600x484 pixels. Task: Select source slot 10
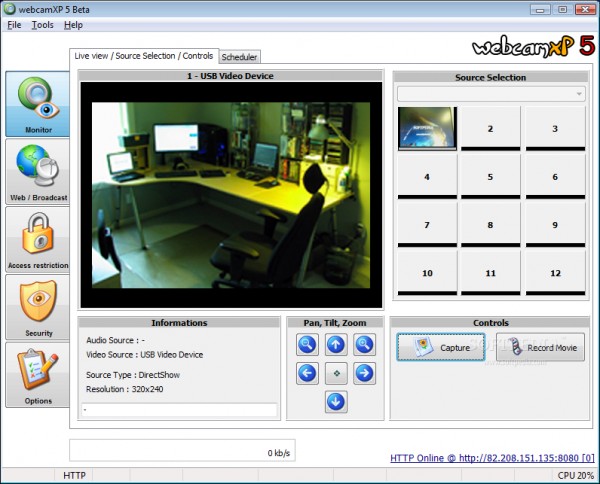coord(427,273)
